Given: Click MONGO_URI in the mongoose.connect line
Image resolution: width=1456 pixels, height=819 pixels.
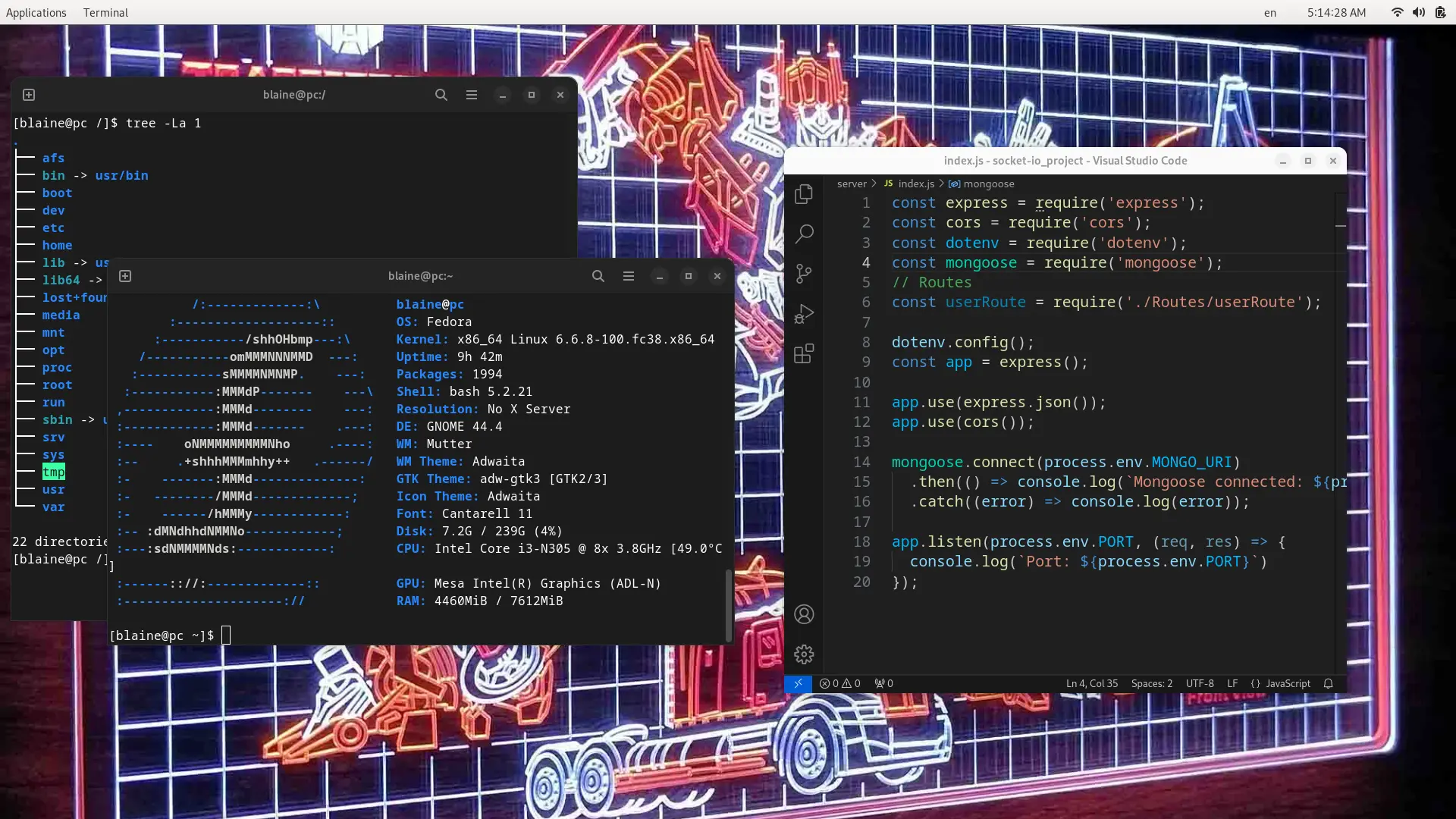Looking at the screenshot, I should point(1191,462).
